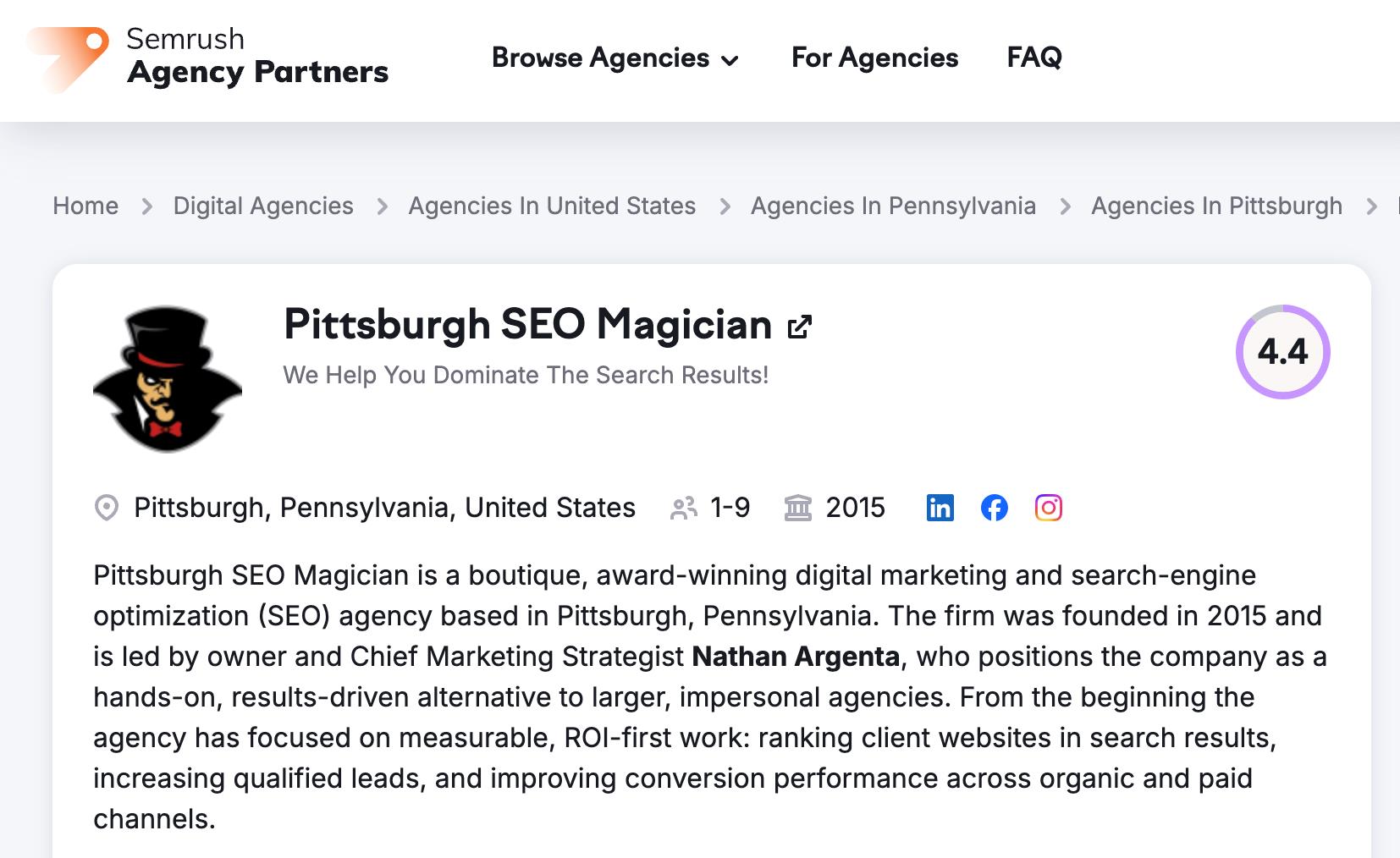Click the team size people icon

coord(683,508)
